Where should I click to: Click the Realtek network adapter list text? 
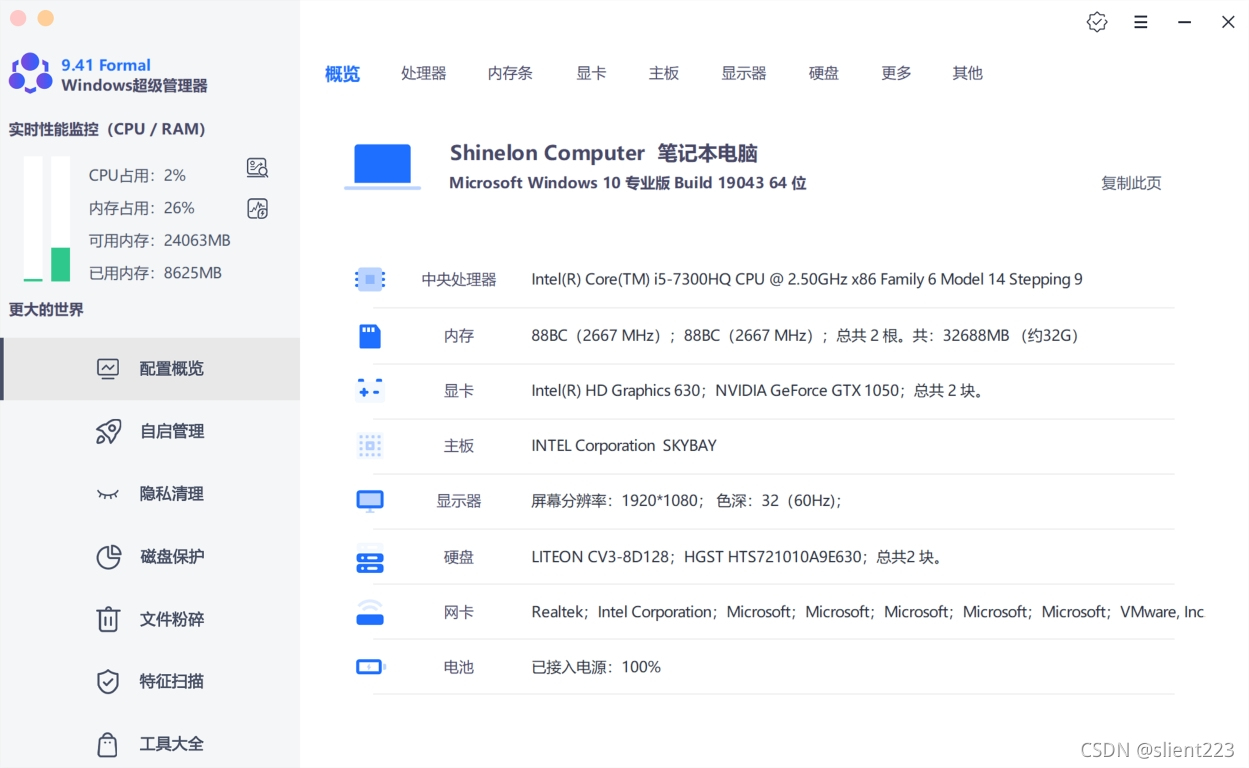868,612
